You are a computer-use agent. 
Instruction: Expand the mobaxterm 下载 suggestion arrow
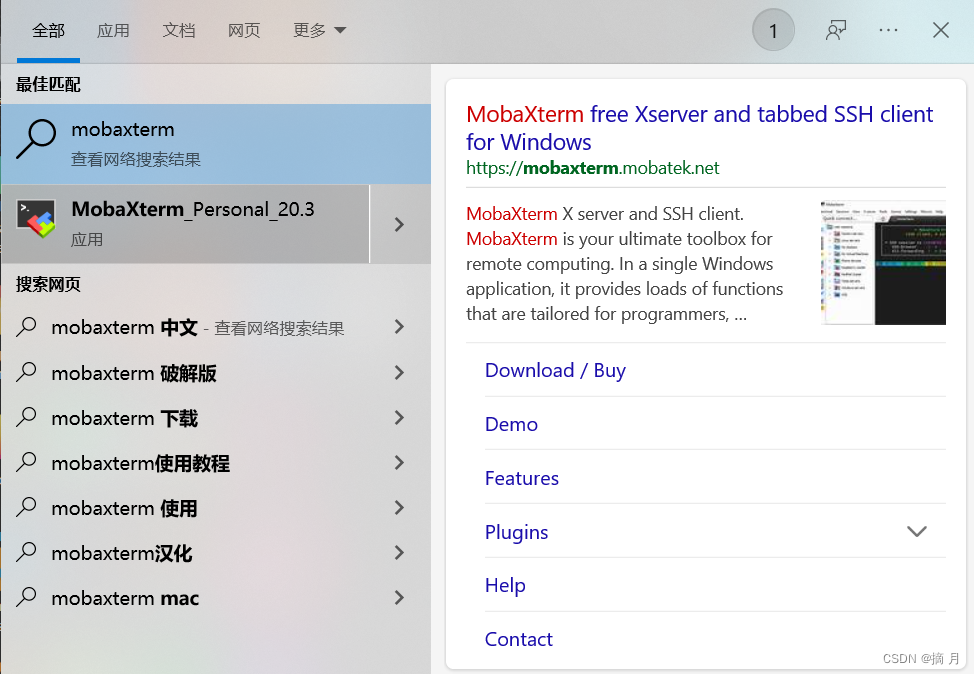399,417
